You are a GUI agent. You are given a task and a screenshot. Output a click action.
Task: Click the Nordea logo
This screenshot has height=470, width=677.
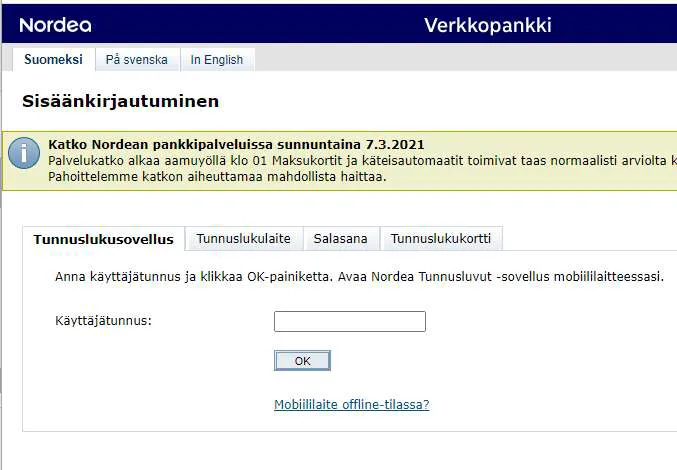[55, 24]
